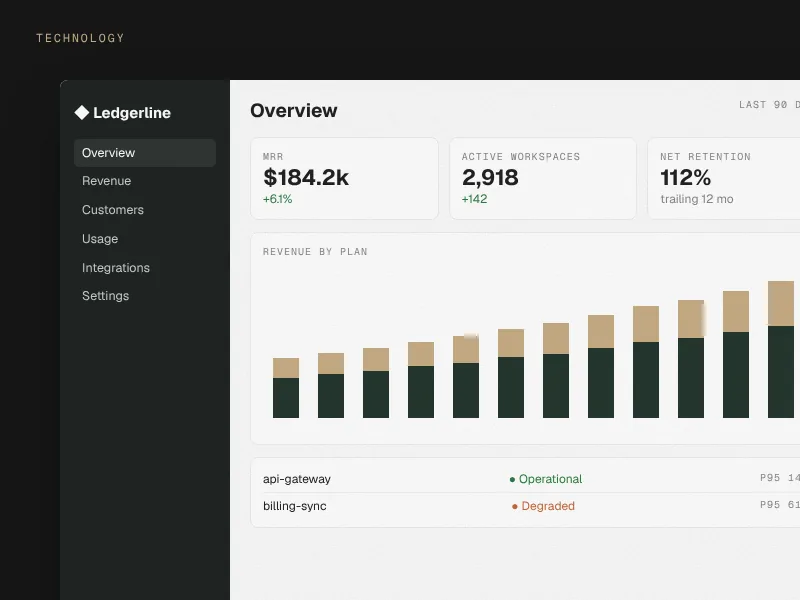800x600 pixels.
Task: Open the MRR $184.2k card
Action: coord(344,179)
